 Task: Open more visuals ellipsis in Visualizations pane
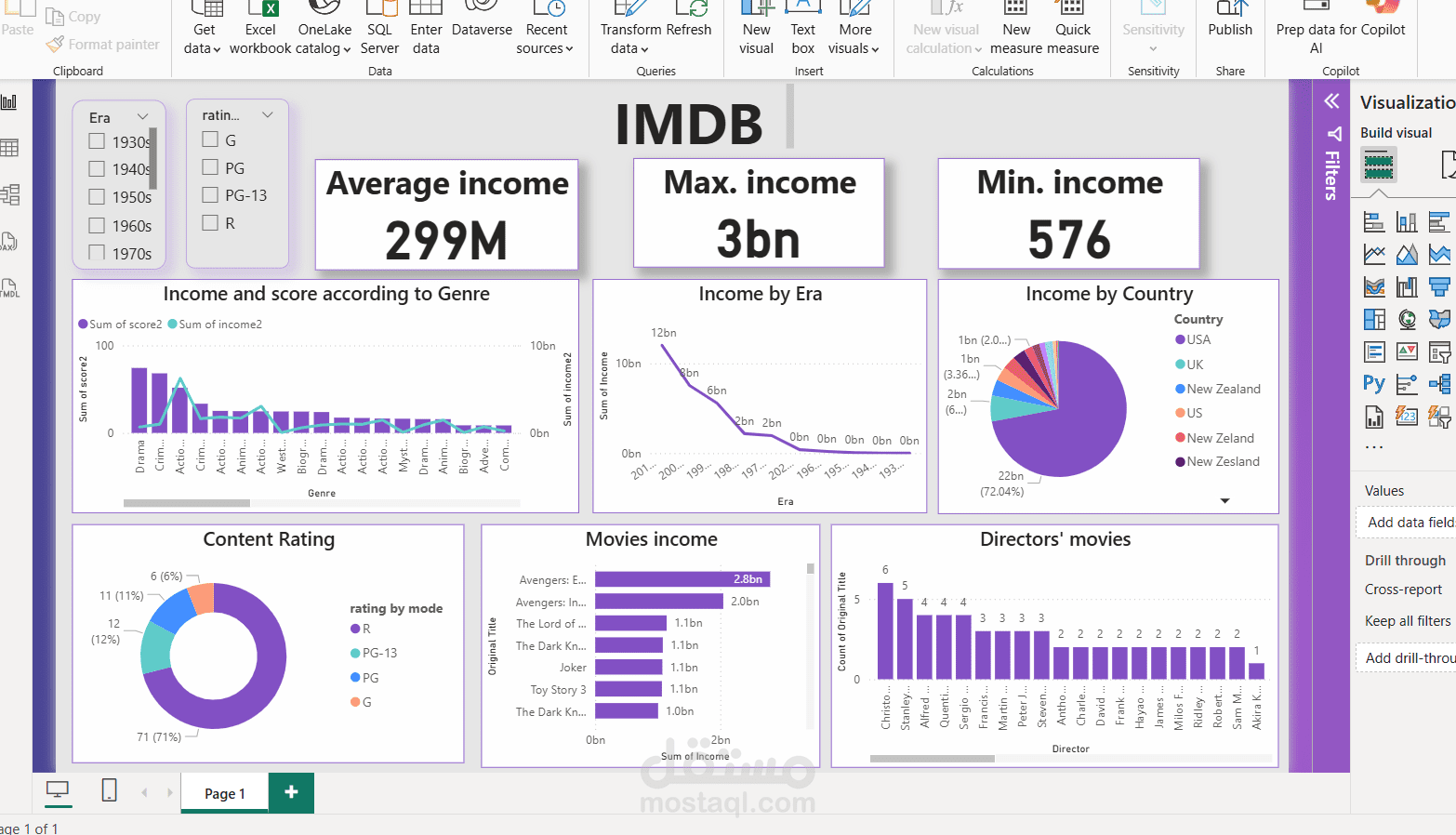click(x=1374, y=448)
